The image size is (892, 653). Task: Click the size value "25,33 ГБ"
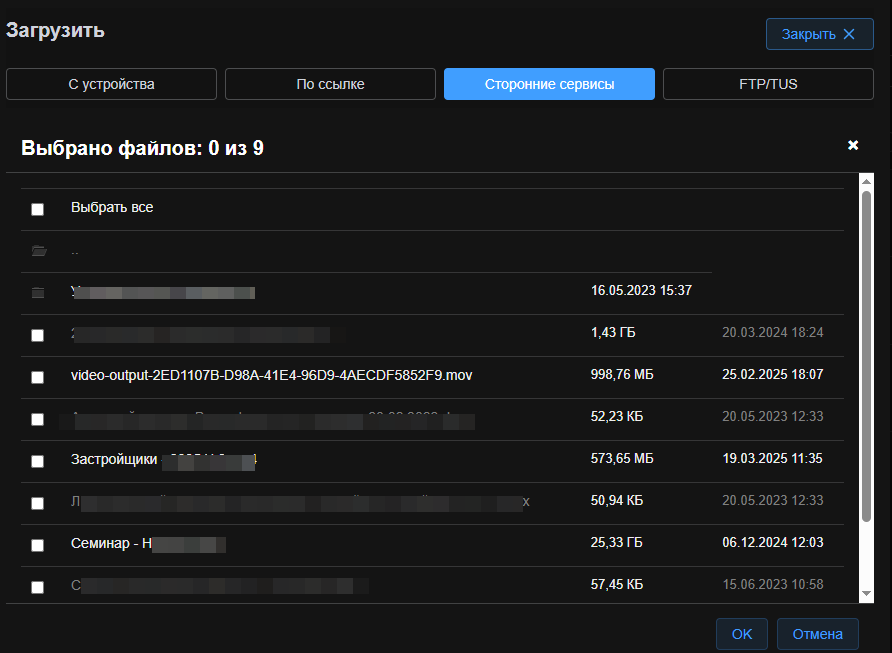[617, 542]
